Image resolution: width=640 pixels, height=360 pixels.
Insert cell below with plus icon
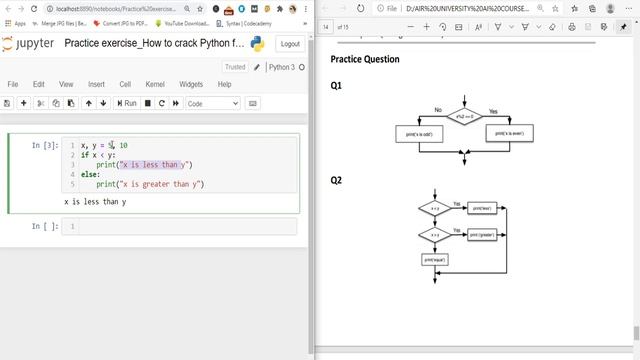24,103
